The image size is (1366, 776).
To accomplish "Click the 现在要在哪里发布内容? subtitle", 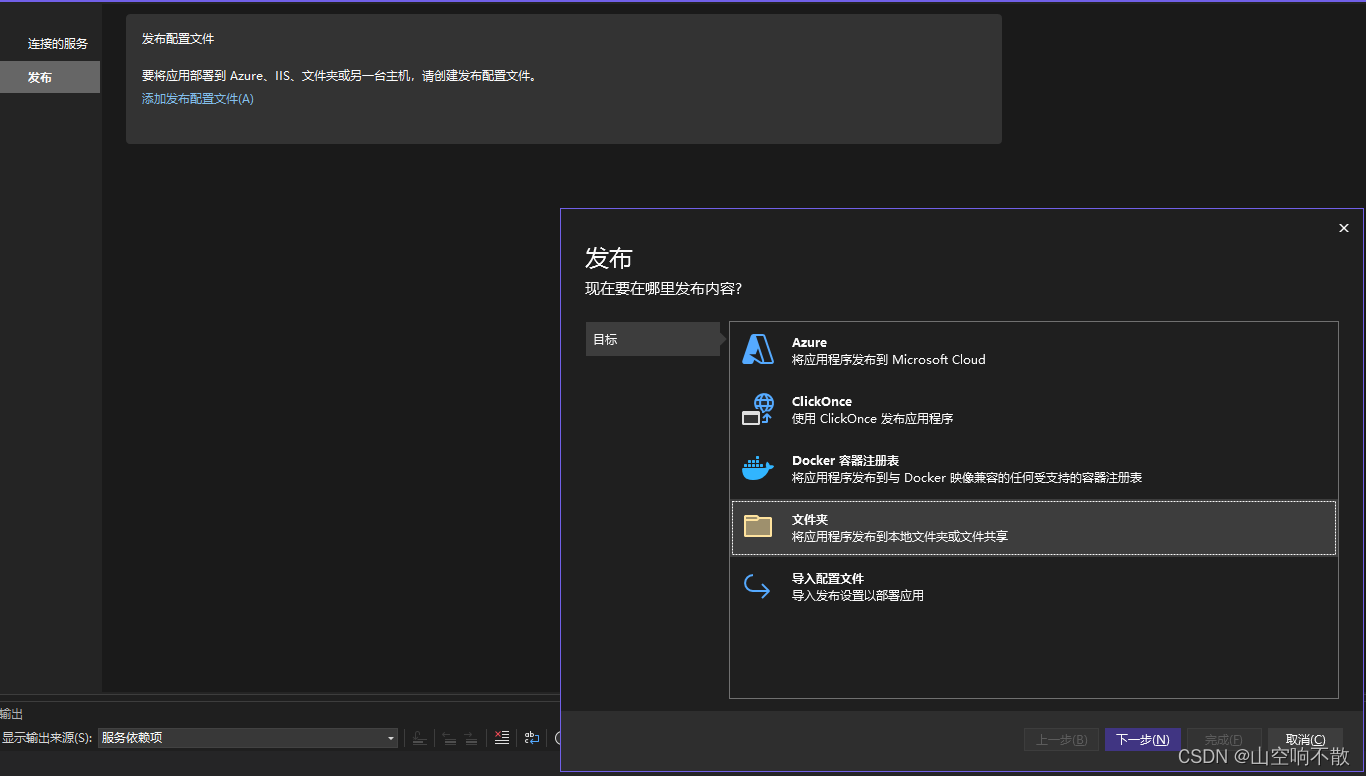I will (x=663, y=289).
